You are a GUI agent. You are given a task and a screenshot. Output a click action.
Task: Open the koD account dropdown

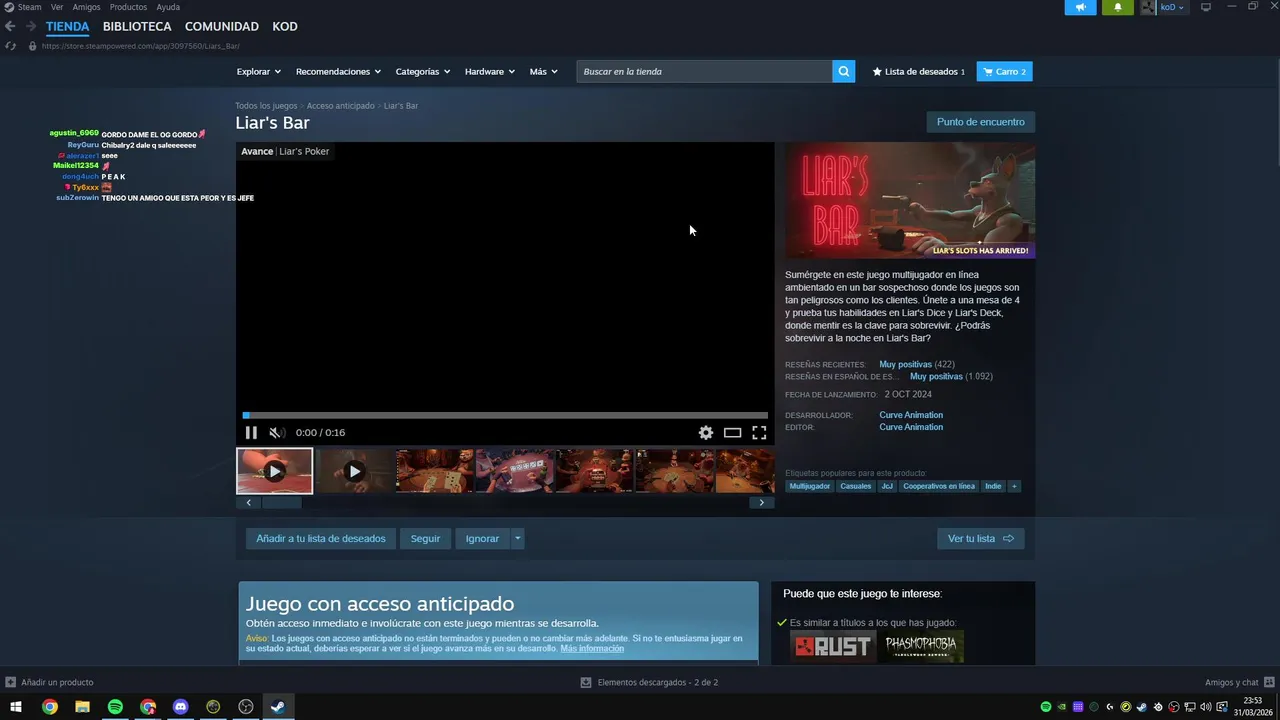pos(1171,7)
